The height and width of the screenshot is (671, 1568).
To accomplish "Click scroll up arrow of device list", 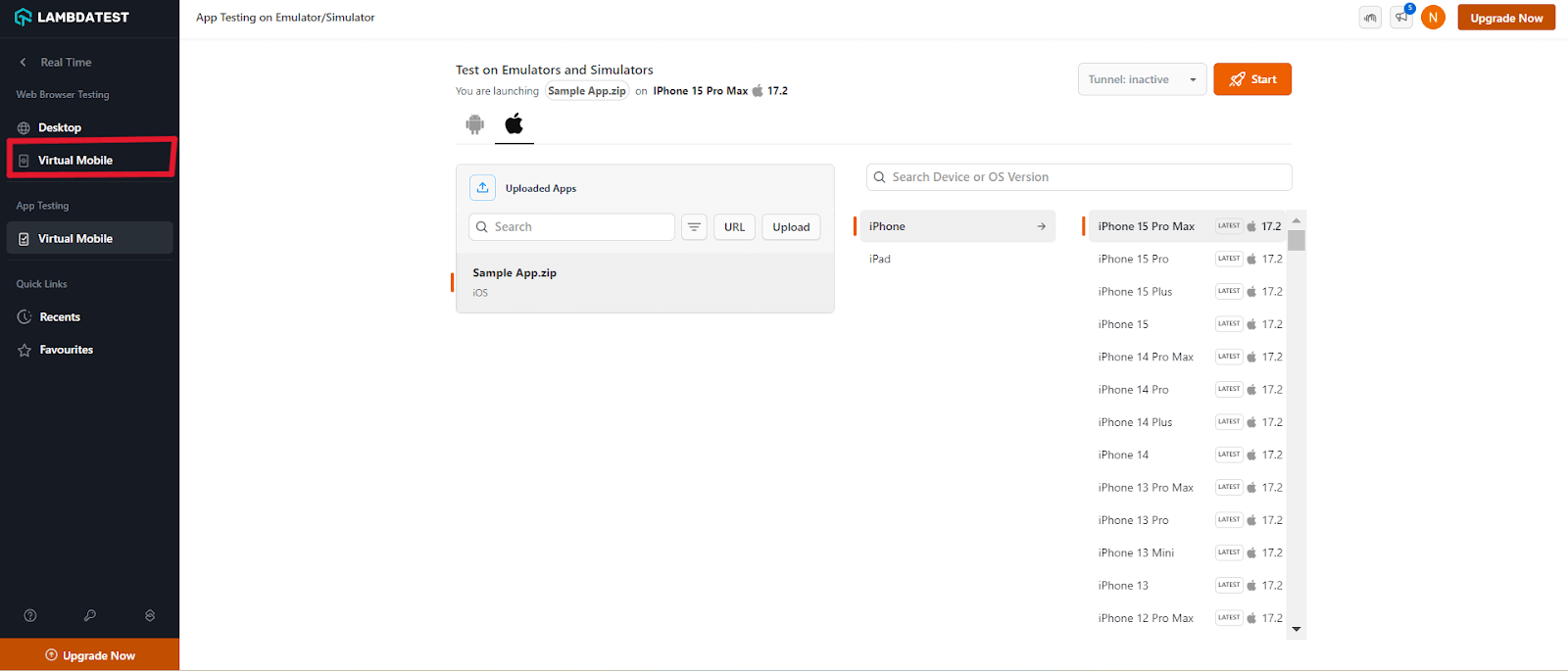I will tap(1297, 220).
